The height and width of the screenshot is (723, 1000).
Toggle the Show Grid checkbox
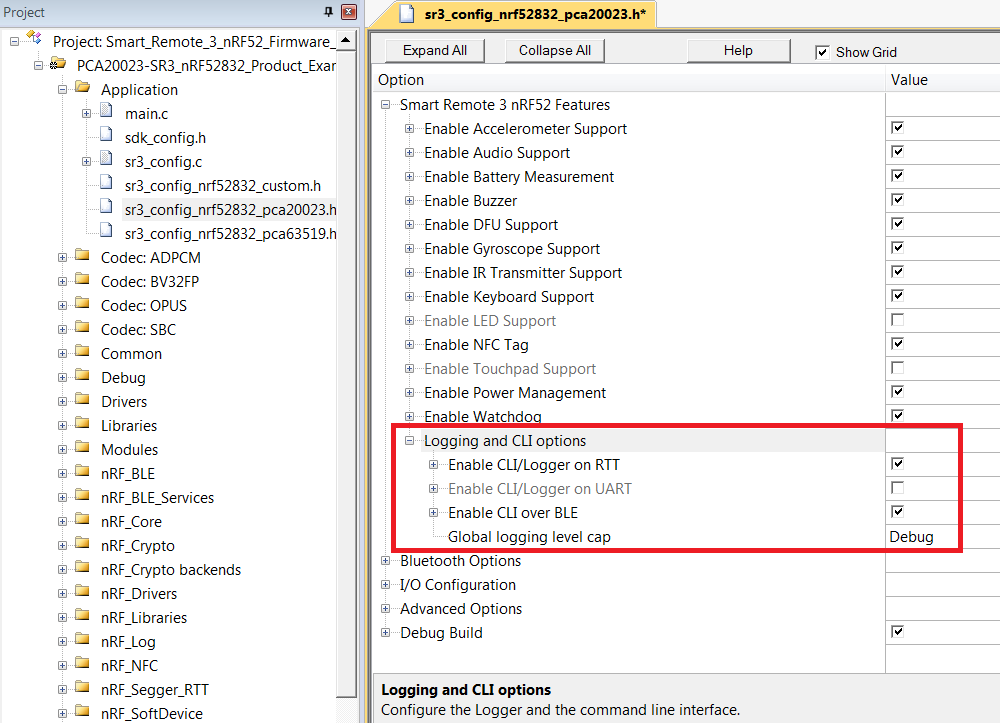click(822, 52)
